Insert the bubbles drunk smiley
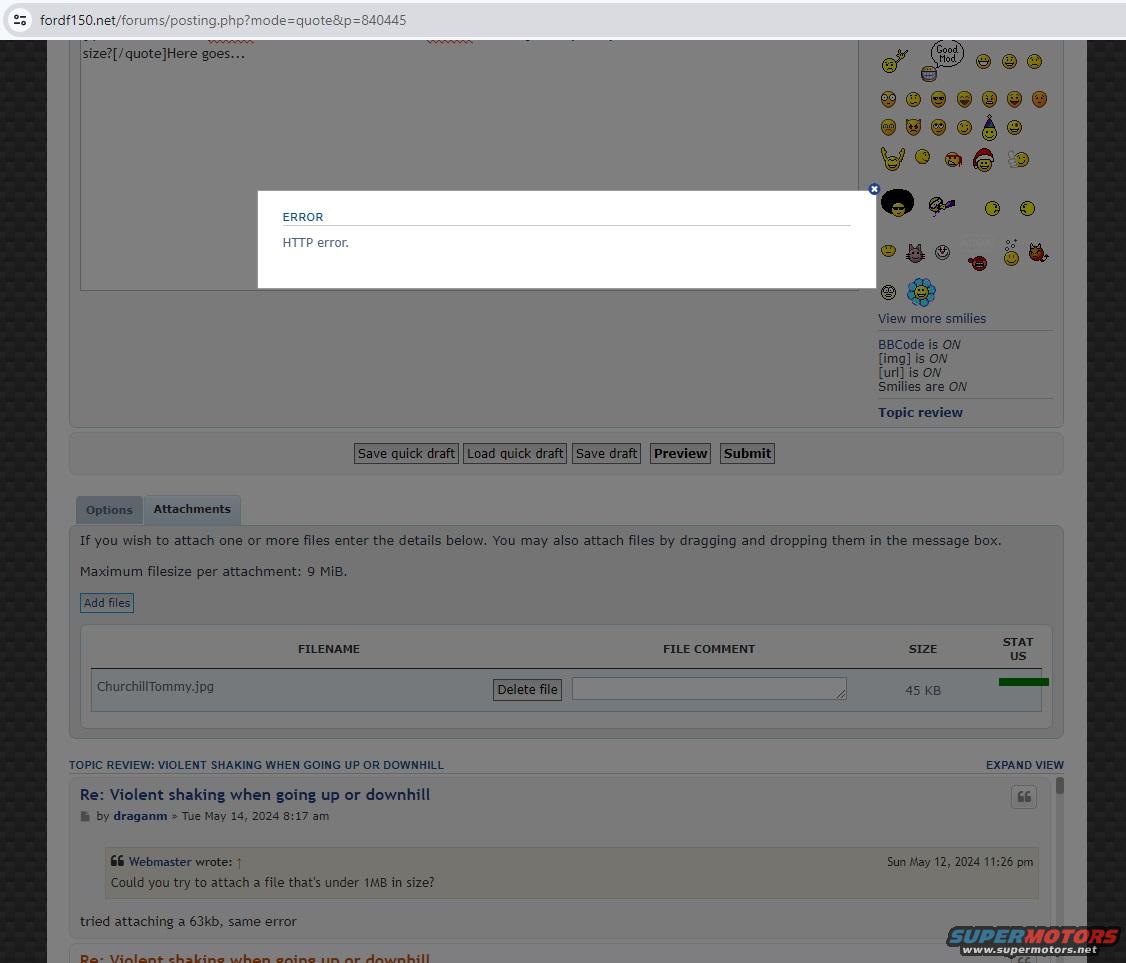The image size is (1126, 963). point(1011,252)
